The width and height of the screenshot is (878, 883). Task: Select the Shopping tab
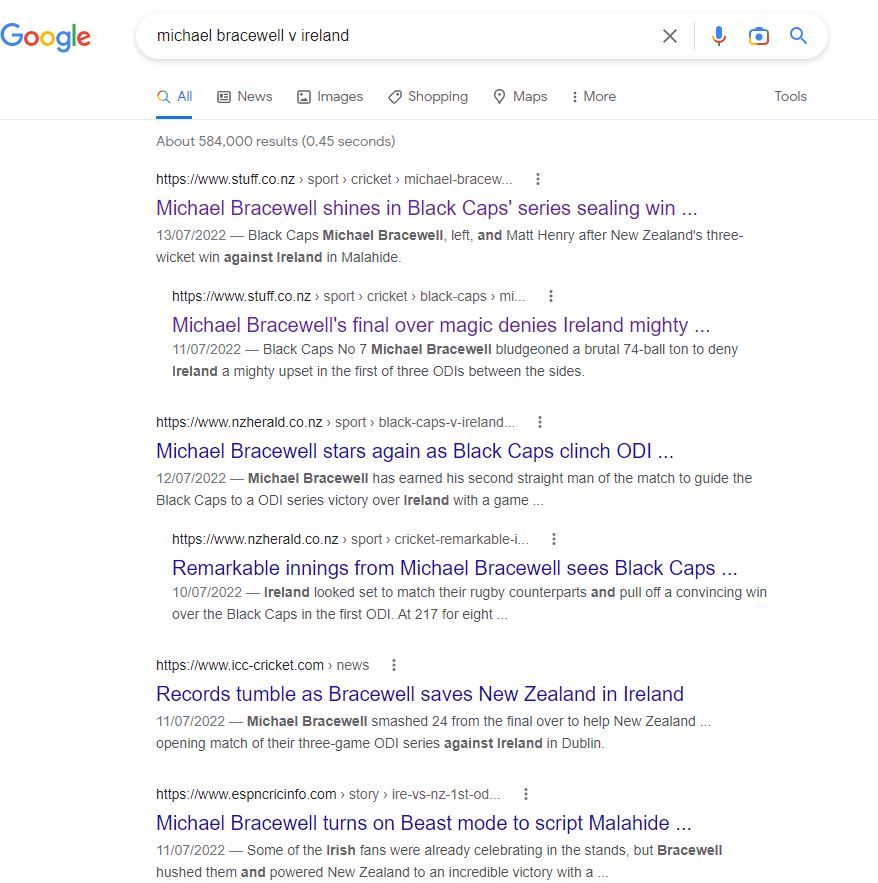428,97
